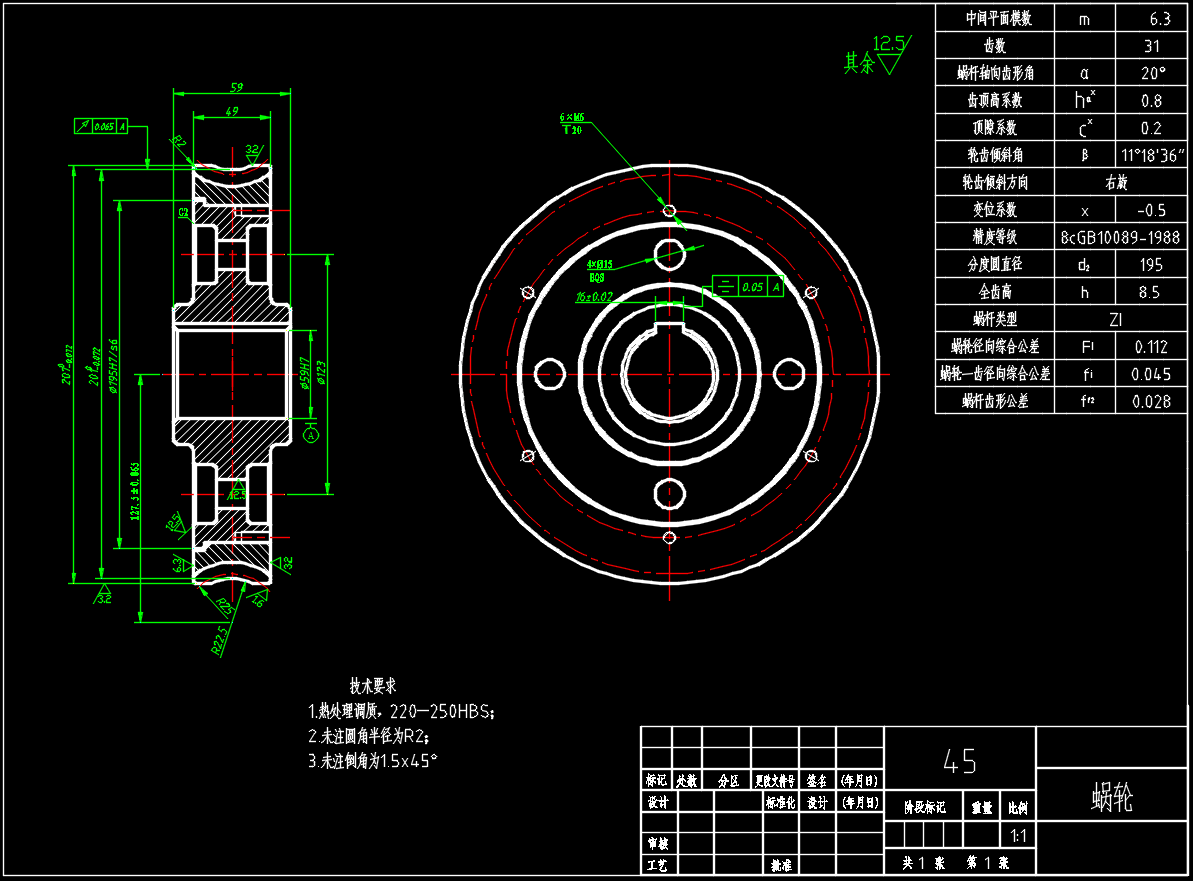Viewport: 1193px width, 881px height.
Task: Select the 处数 header cell
Action: (x=686, y=781)
